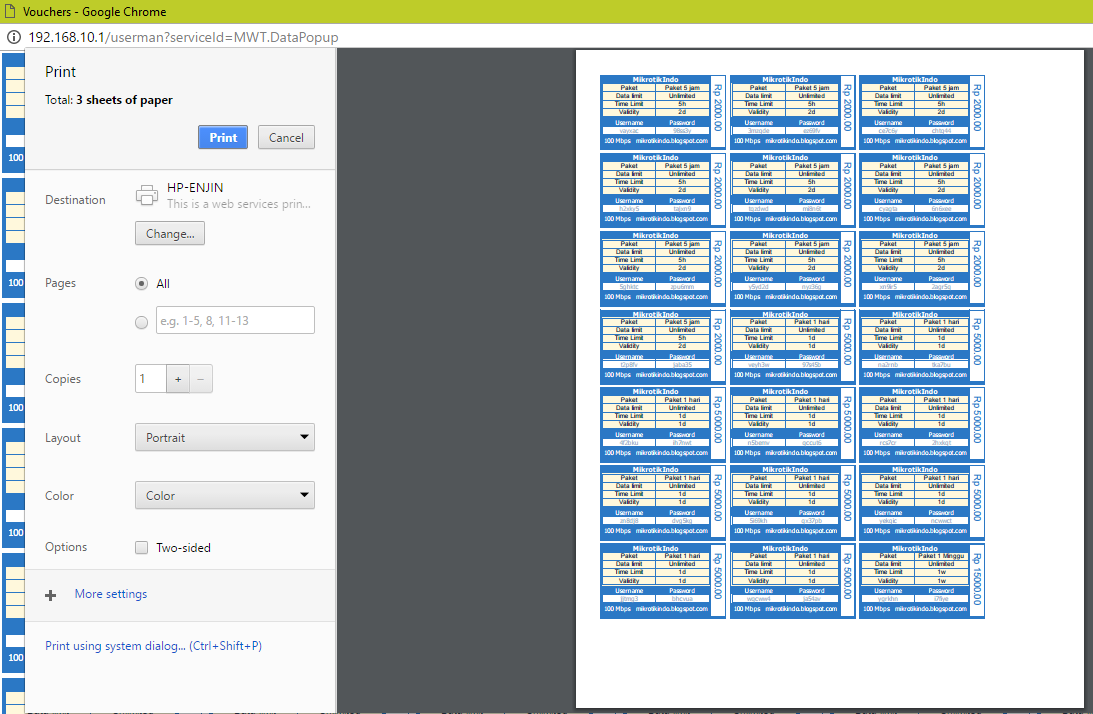Click the site info icon in address bar

pos(13,37)
